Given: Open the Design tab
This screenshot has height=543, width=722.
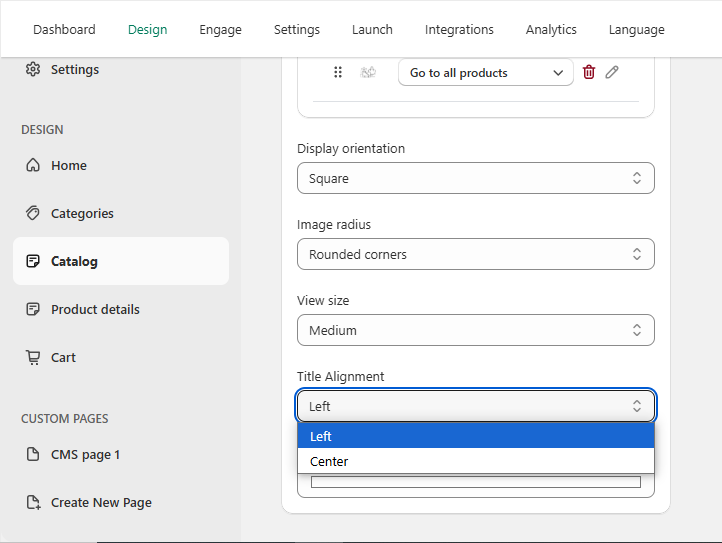Looking at the screenshot, I should (147, 29).
